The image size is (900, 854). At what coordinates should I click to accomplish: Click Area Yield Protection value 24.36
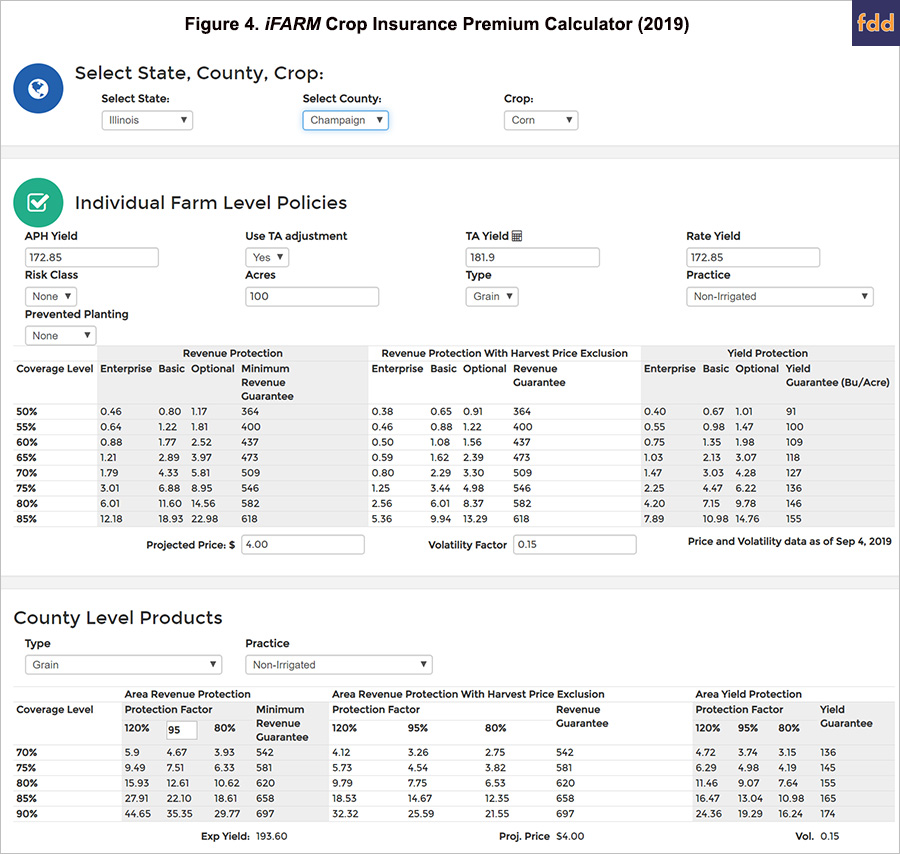pyautogui.click(x=709, y=814)
